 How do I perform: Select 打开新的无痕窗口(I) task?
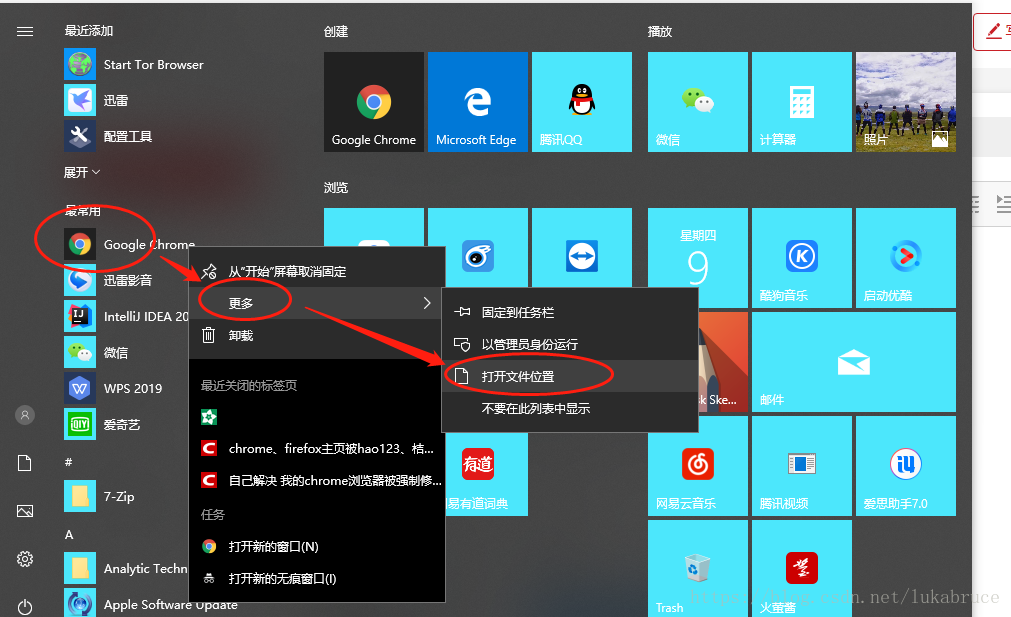[317, 578]
